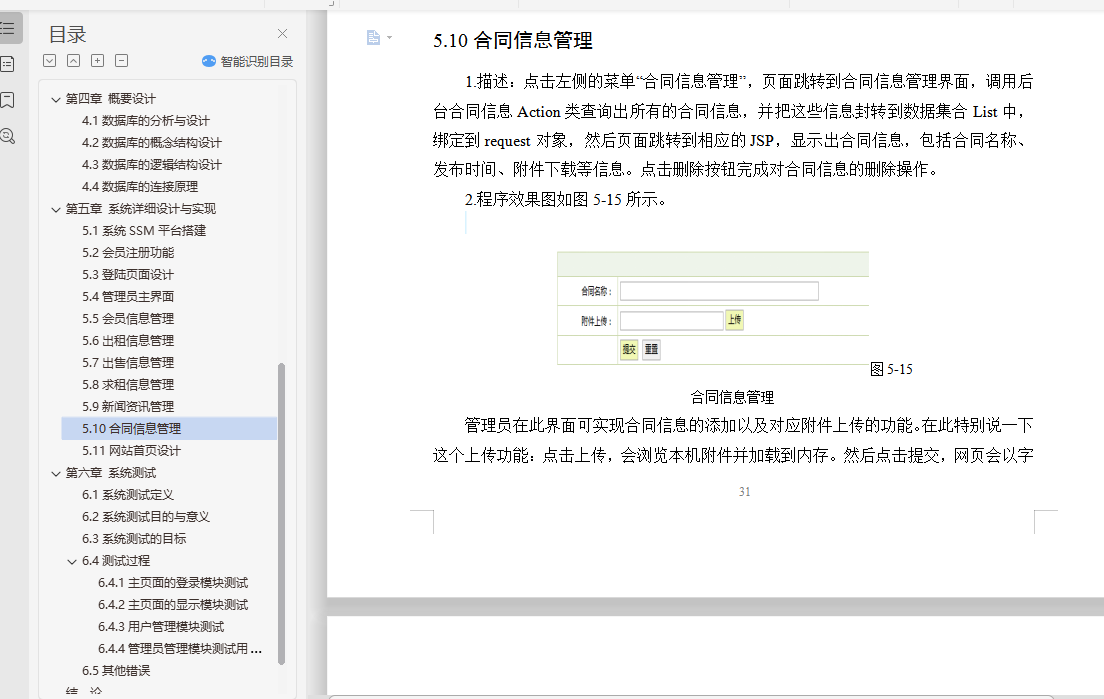
Task: Click the 图 5-15 caption label
Action: point(891,370)
